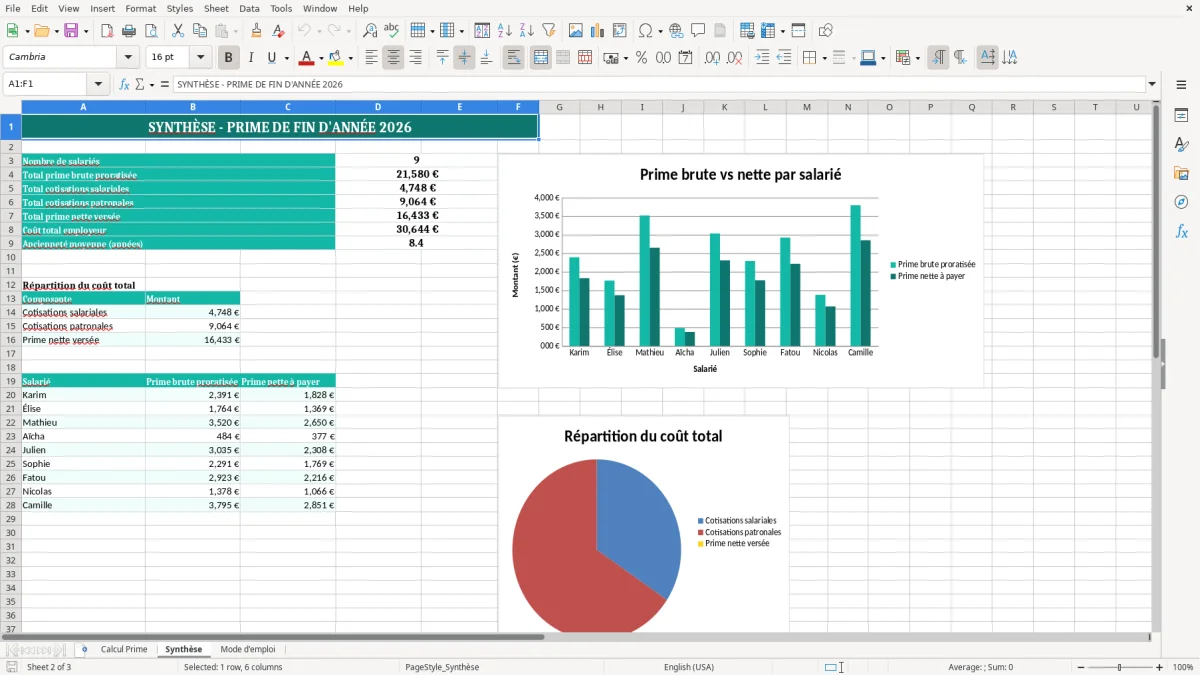Screen dimensions: 1200x675
Task: Toggle Italic formatting
Action: [250, 58]
